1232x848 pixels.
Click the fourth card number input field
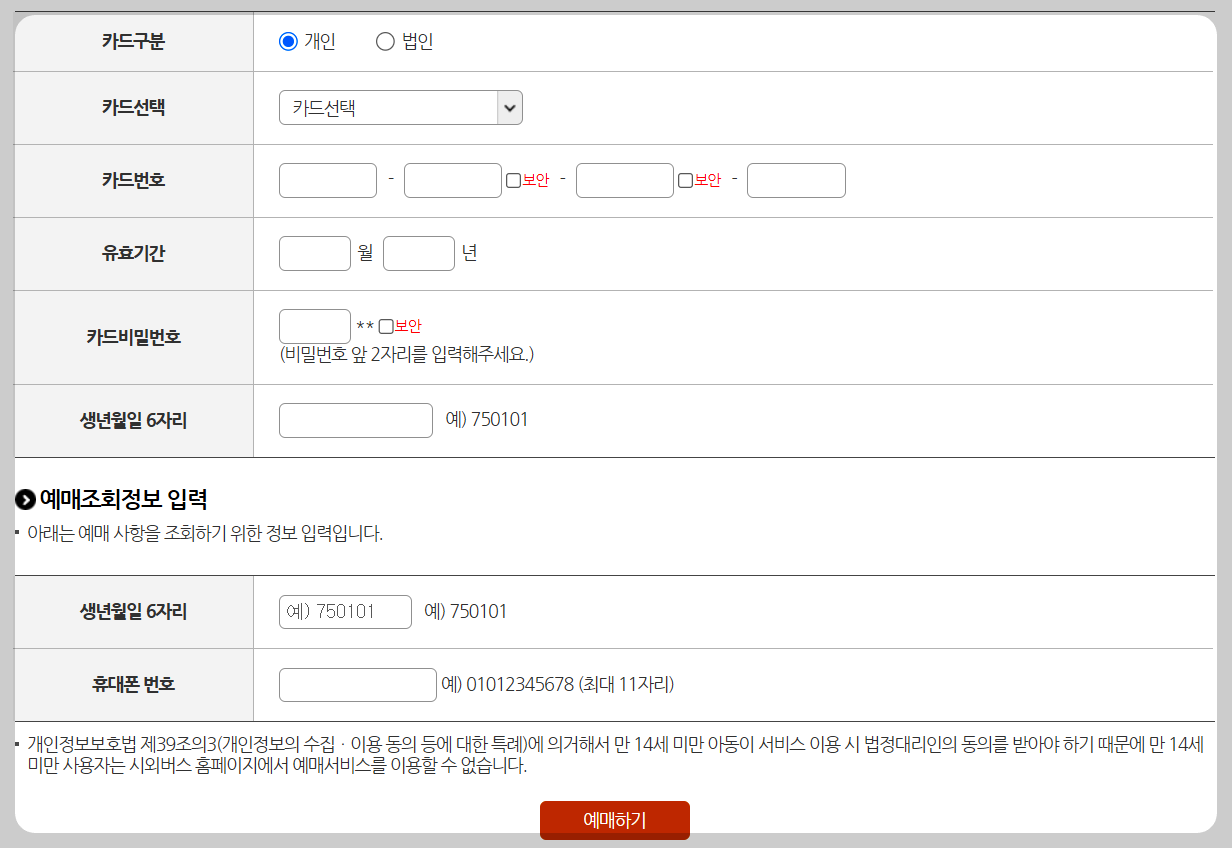pos(796,180)
